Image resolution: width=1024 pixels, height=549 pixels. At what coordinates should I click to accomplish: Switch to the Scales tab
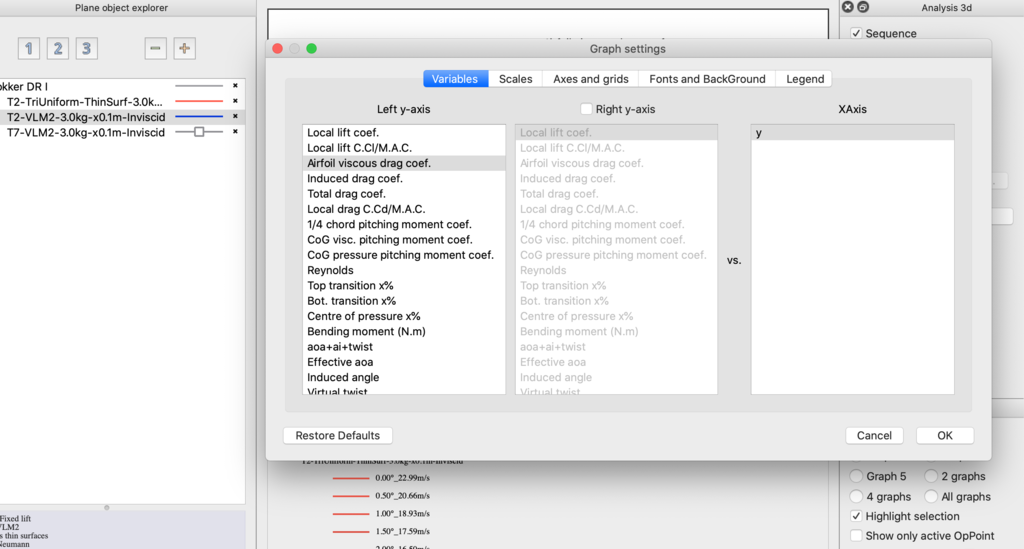point(515,79)
